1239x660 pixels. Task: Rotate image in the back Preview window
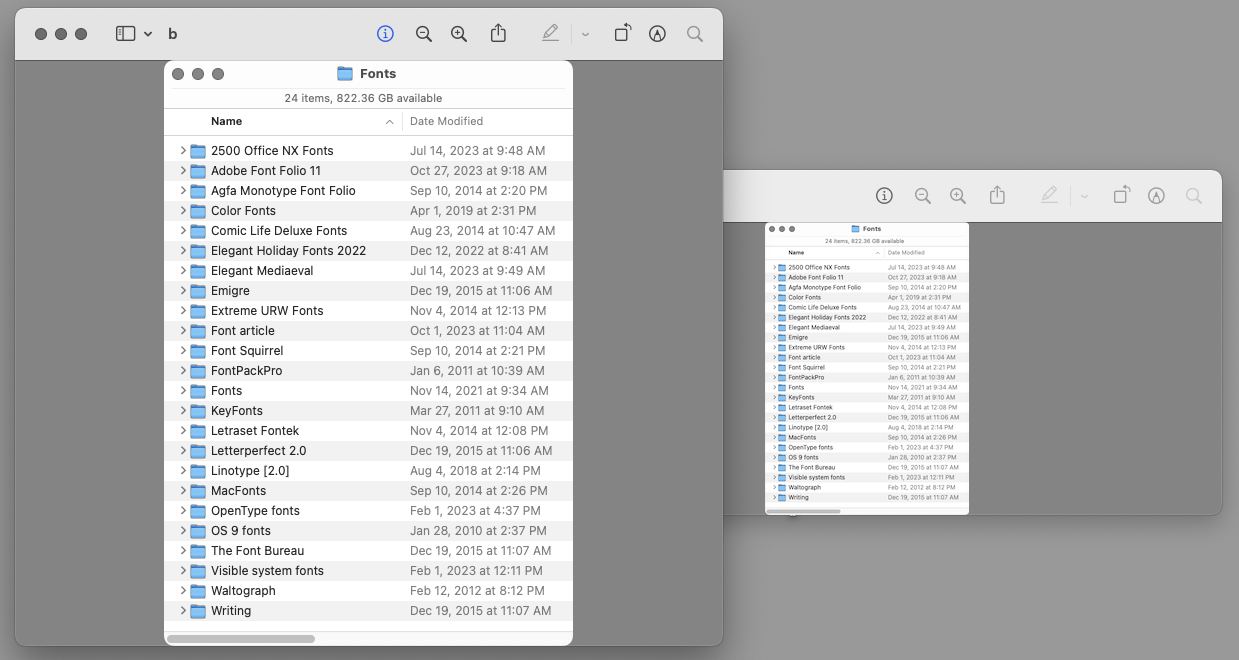pyautogui.click(x=1121, y=195)
